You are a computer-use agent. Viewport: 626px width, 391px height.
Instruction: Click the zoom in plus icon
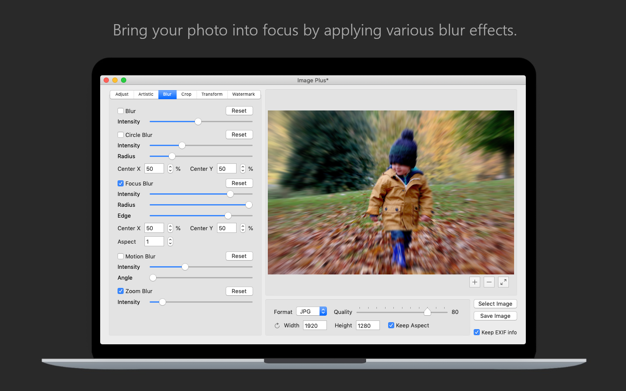[475, 282]
